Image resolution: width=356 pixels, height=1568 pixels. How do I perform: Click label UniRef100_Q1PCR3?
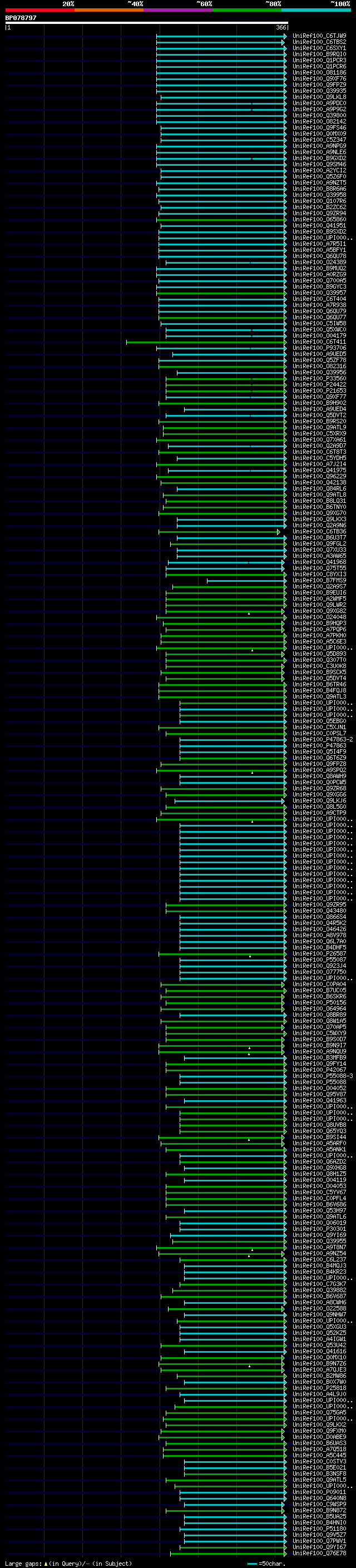click(x=319, y=60)
